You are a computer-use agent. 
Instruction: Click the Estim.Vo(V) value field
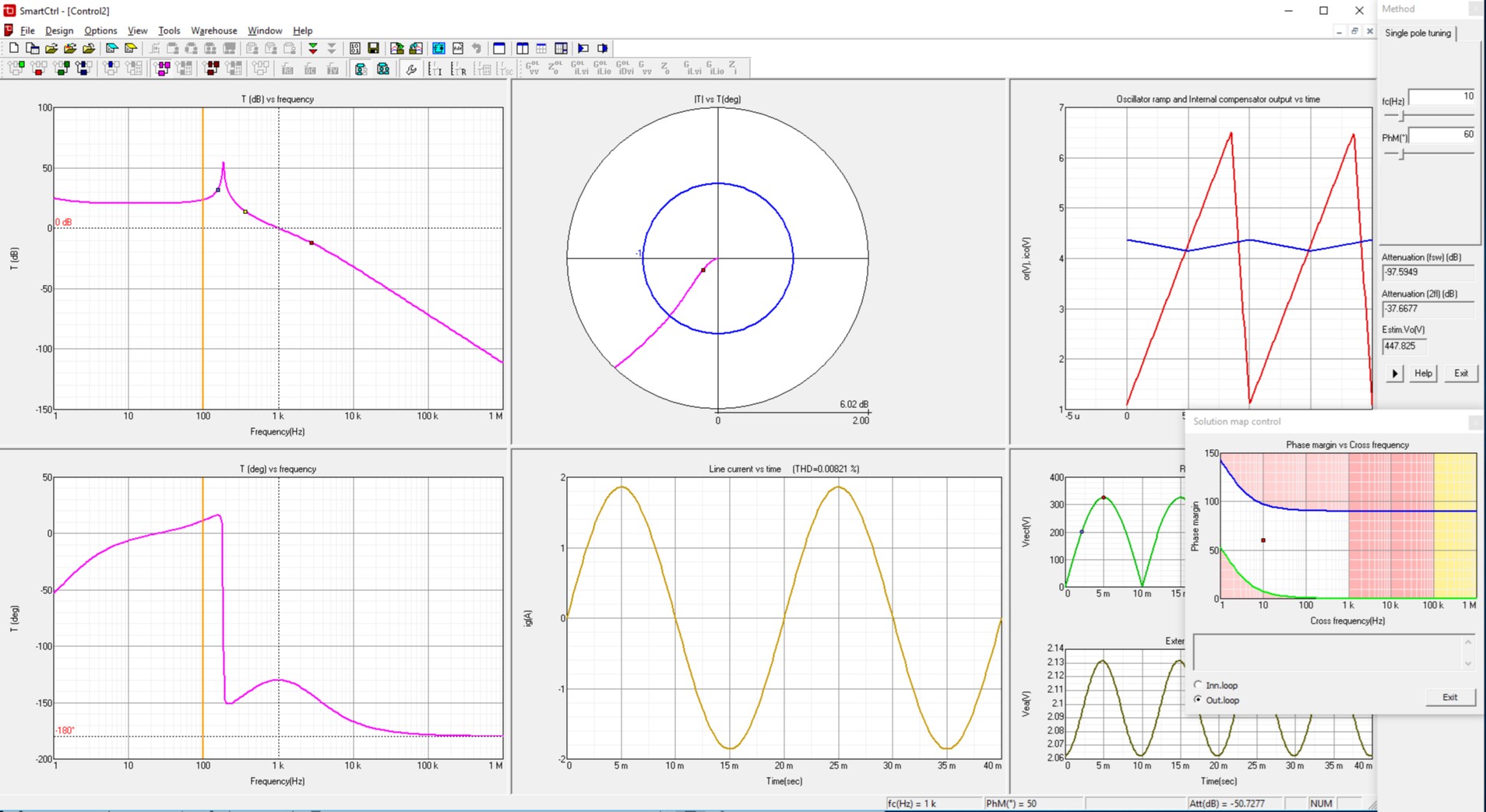tap(1404, 346)
